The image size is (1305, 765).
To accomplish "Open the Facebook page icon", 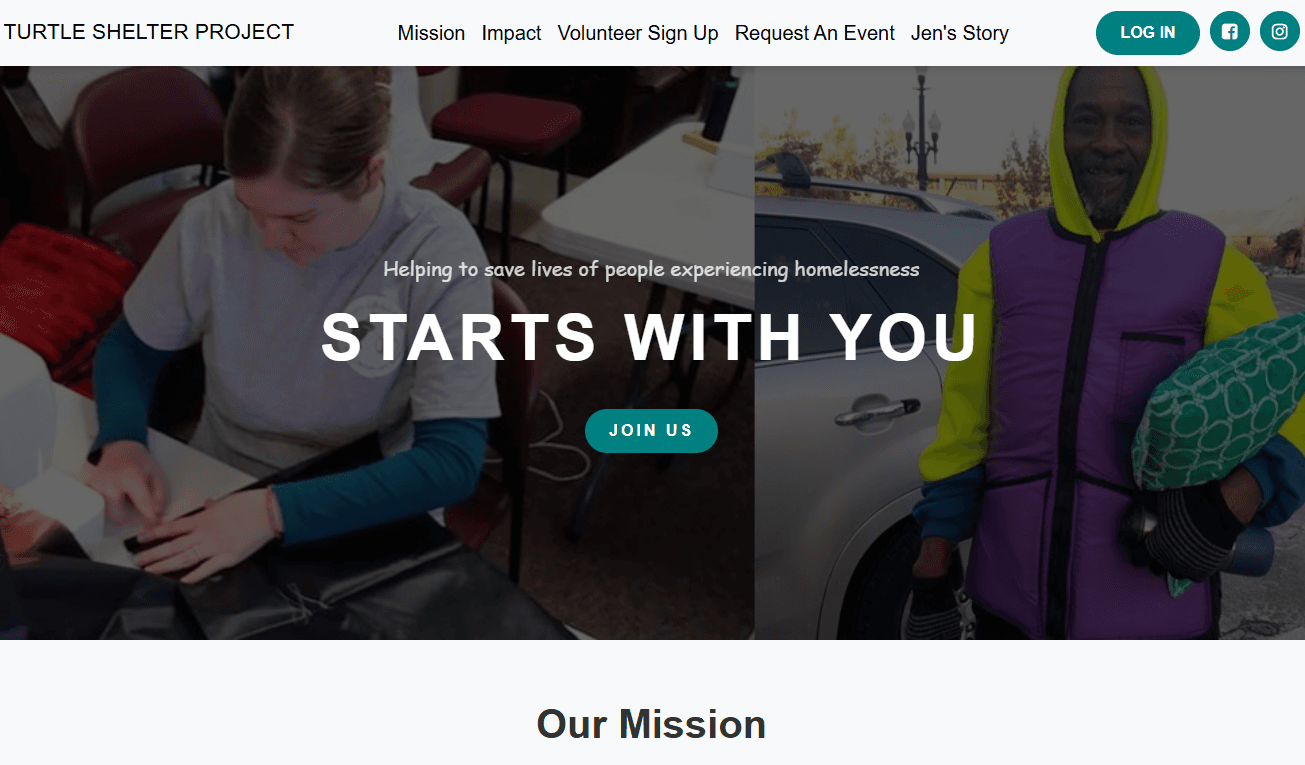I will 1230,32.
